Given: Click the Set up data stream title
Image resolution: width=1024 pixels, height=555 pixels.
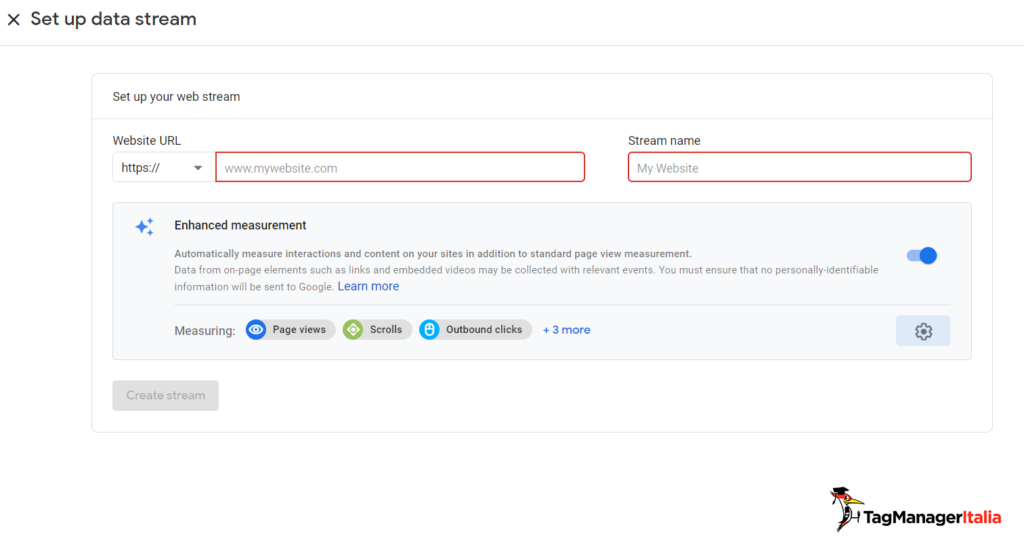Looking at the screenshot, I should pos(113,19).
